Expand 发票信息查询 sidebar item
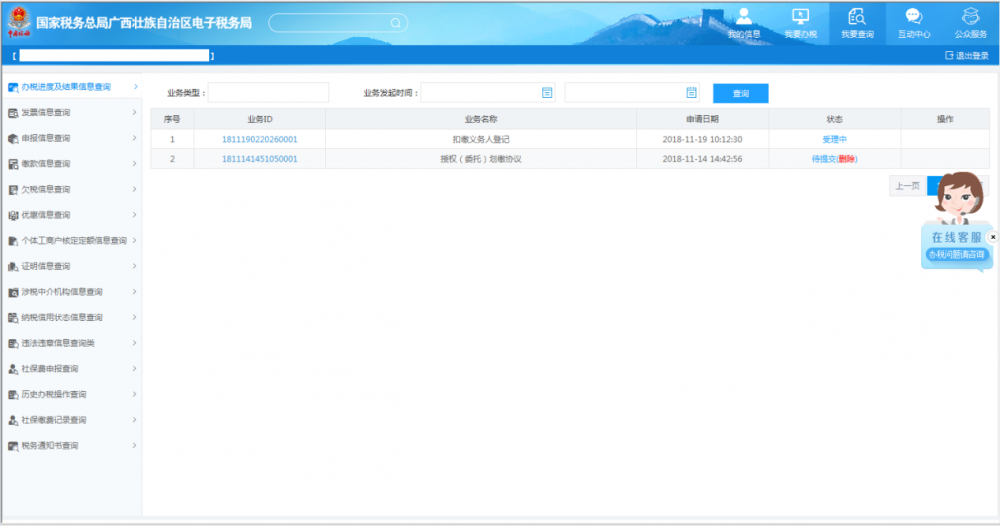 134,112
